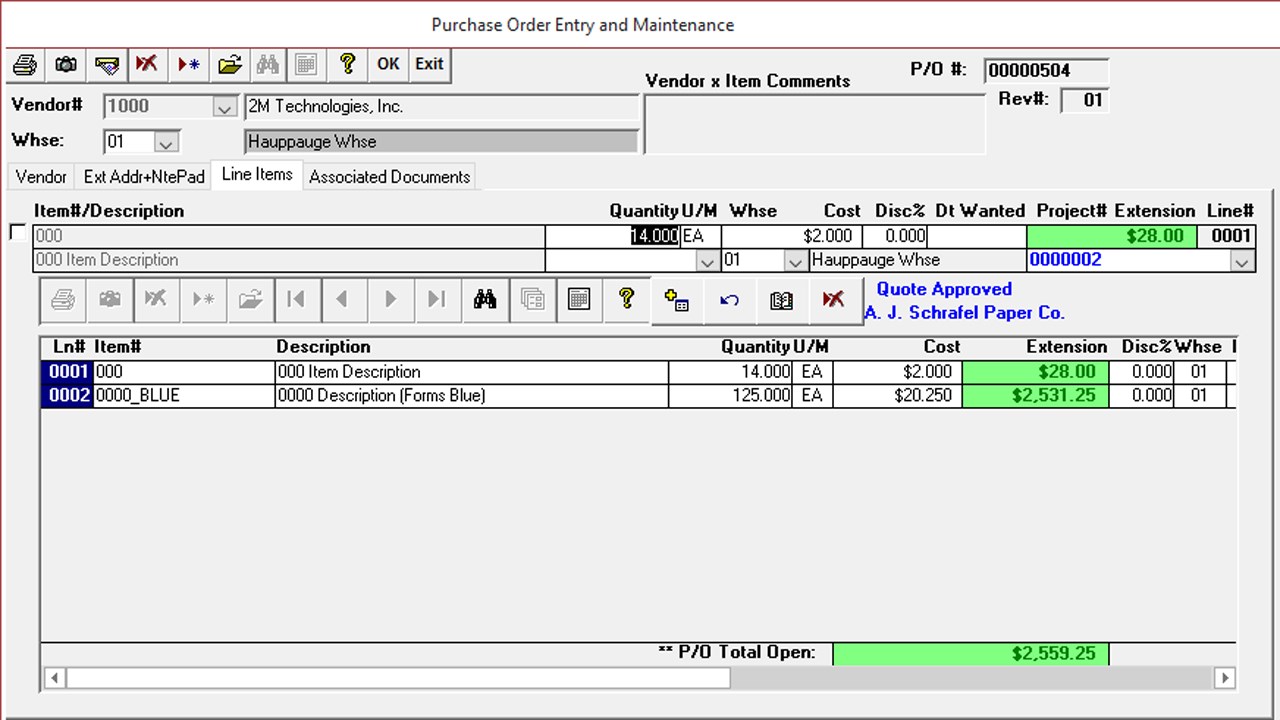Image resolution: width=1280 pixels, height=720 pixels.
Task: Click the $20.250 cost cell
Action: pos(897,396)
